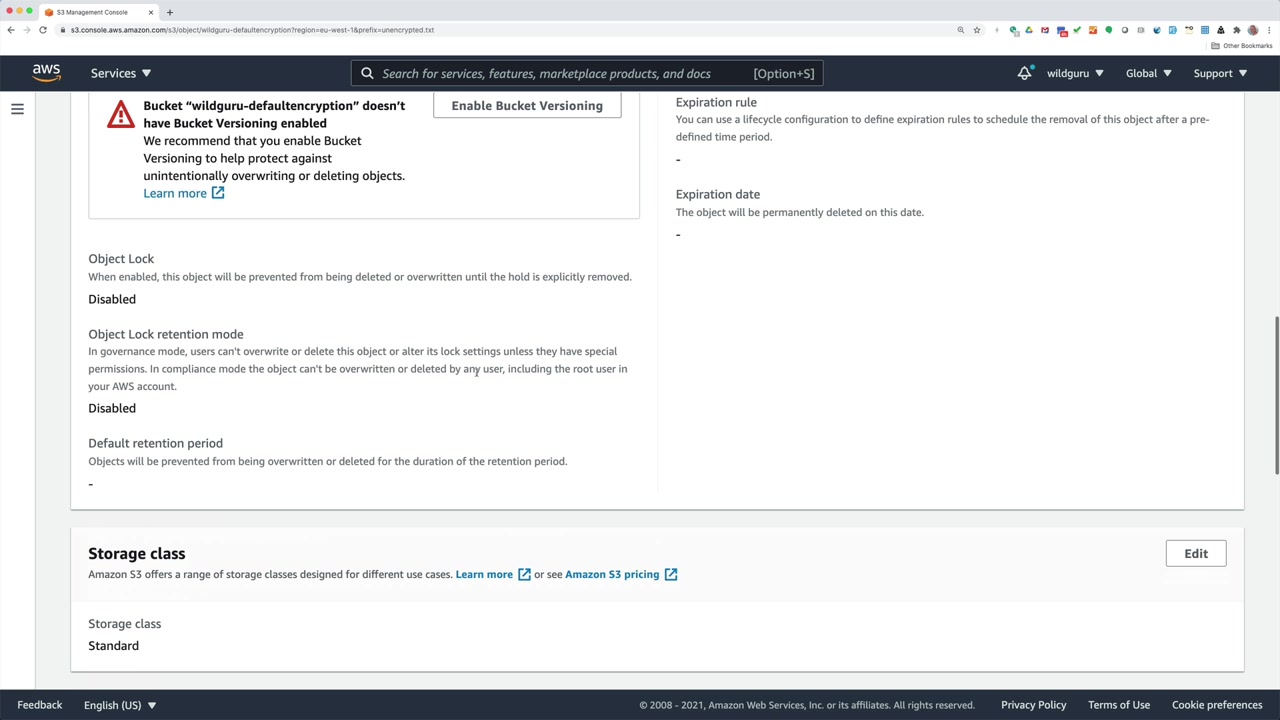The width and height of the screenshot is (1280, 720).
Task: Open the Amazon S3 pricing link
Action: [612, 574]
